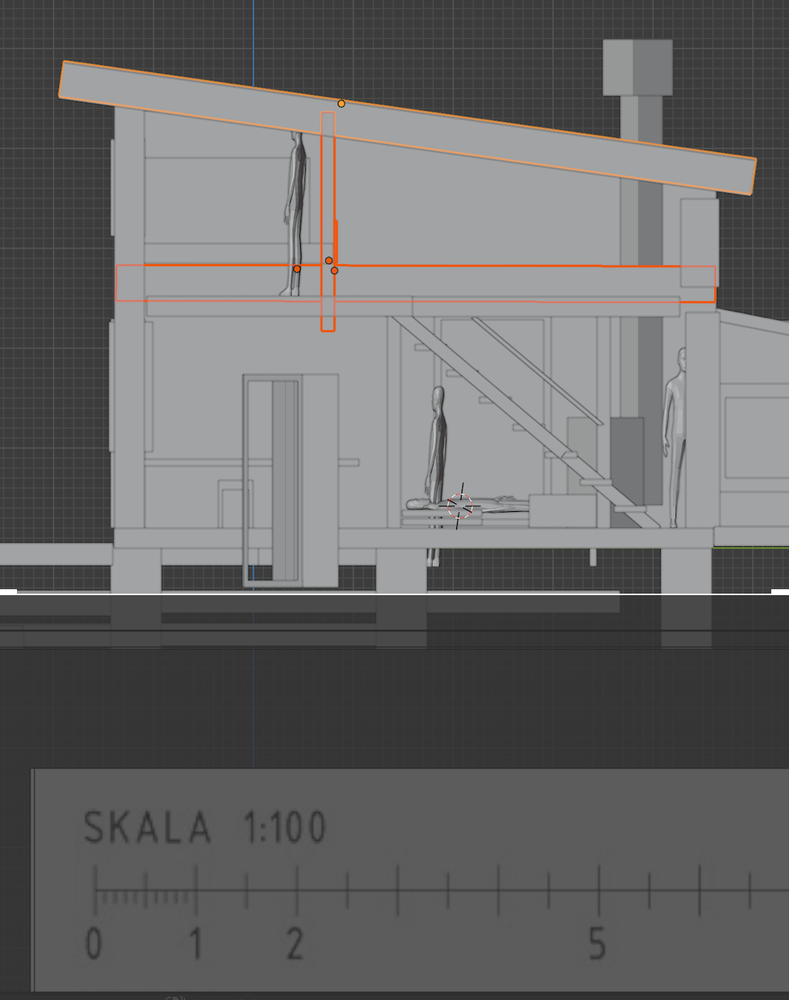Select the sloped roof slab
Viewport: 789px width, 1000px height.
[x=500, y=142]
